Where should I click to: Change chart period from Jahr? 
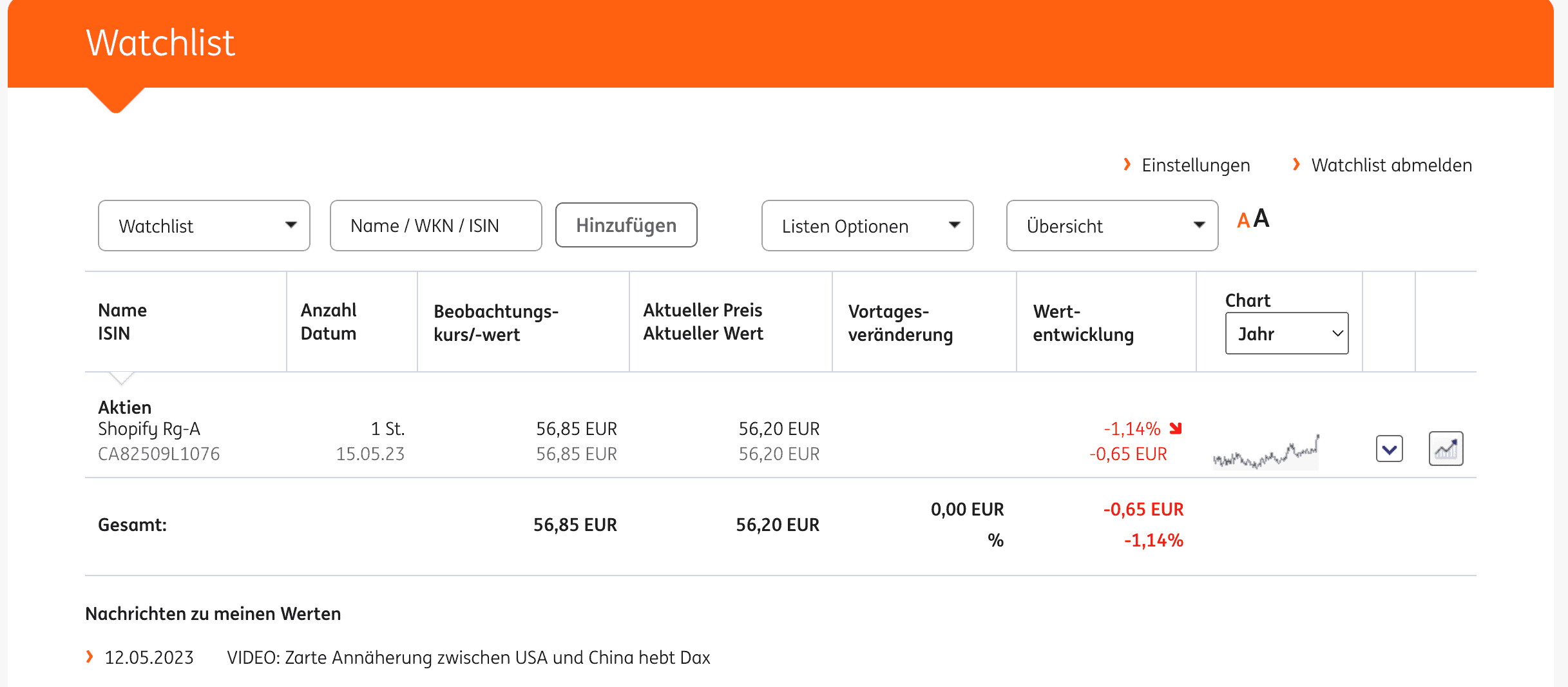click(x=1286, y=333)
